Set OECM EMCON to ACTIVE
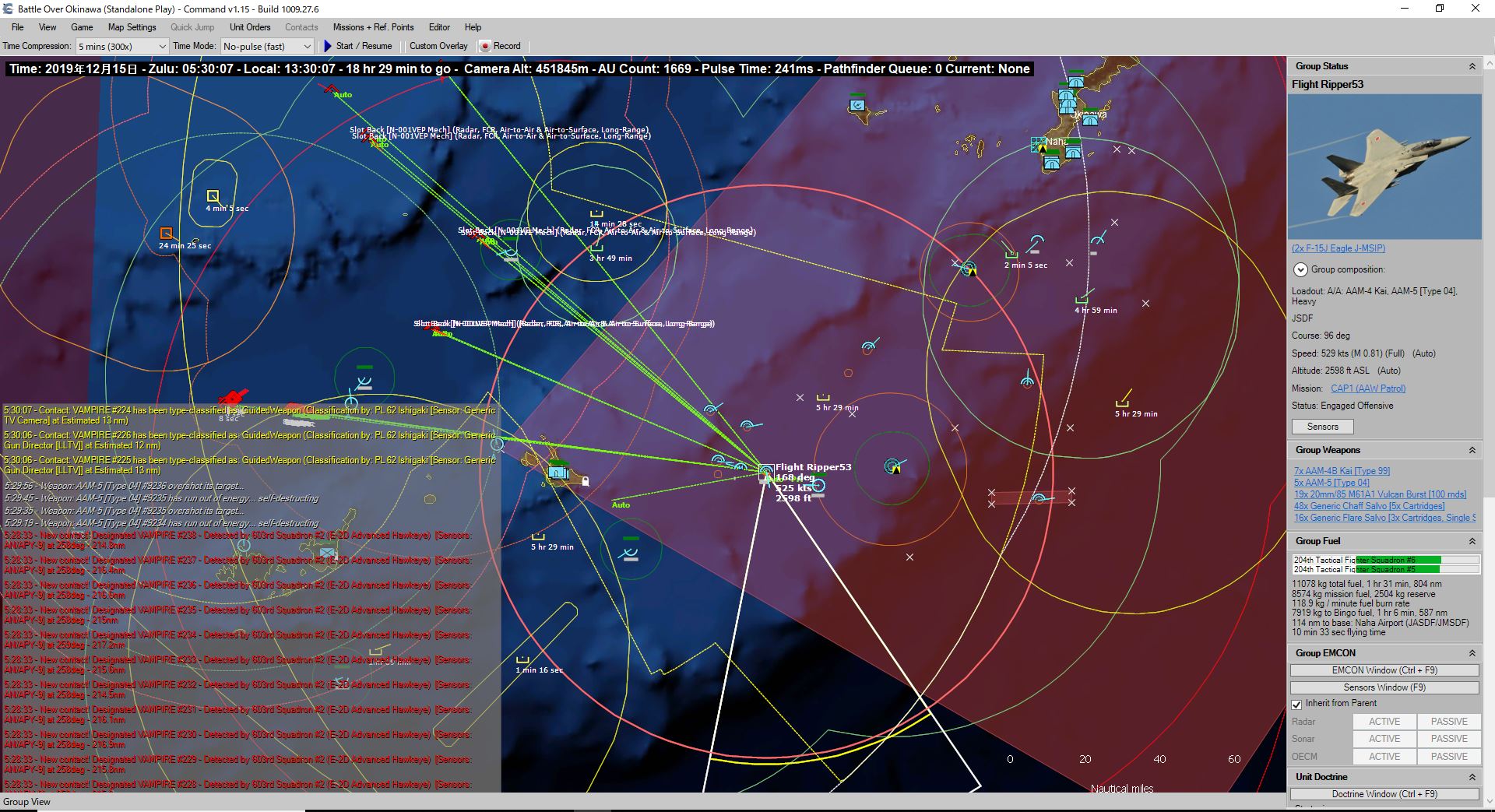The image size is (1495, 812). (x=1384, y=757)
